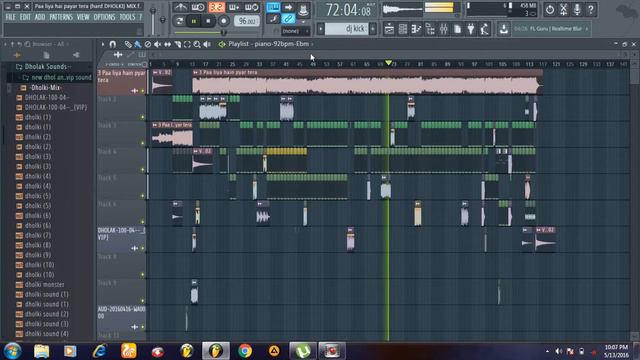
Task: Open the Piano roll icon
Action: click(416, 29)
